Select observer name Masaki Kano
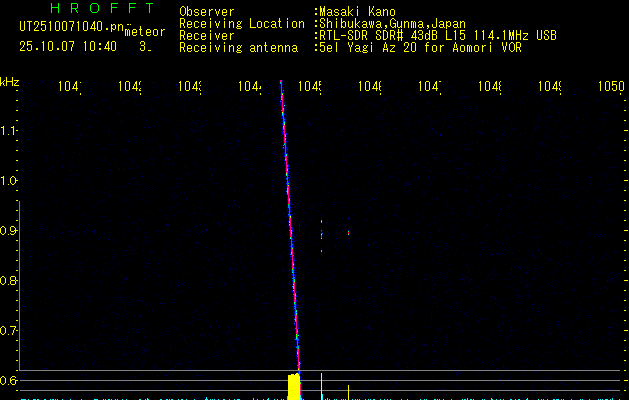Viewport: 629px width, 400px height. [x=357, y=12]
